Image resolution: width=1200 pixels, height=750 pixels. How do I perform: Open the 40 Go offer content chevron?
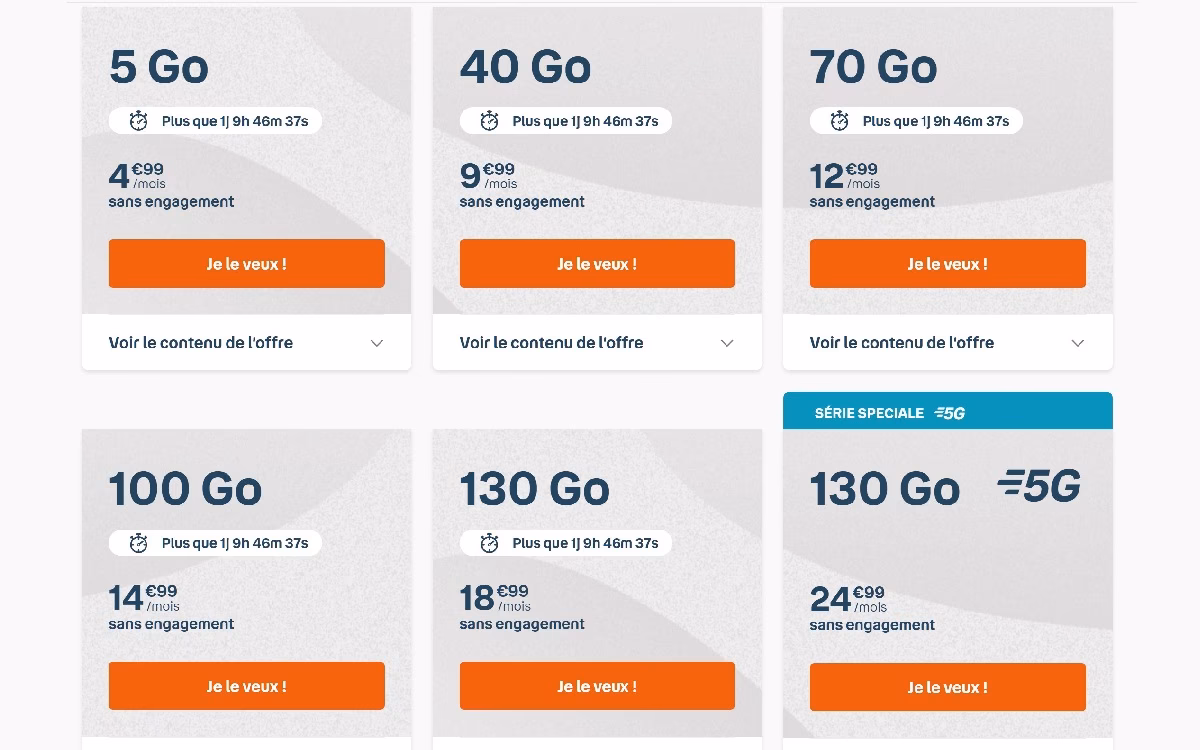point(727,342)
